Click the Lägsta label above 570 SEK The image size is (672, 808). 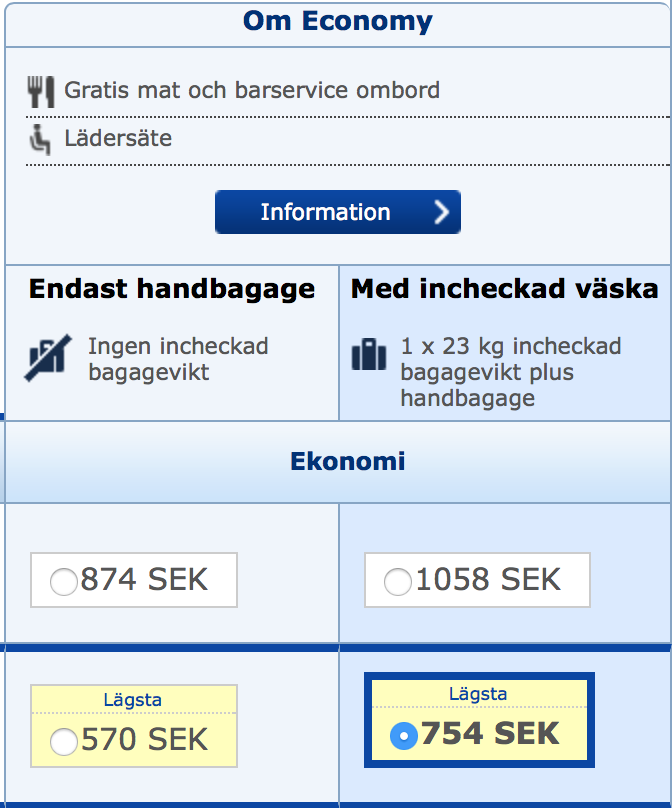click(133, 700)
